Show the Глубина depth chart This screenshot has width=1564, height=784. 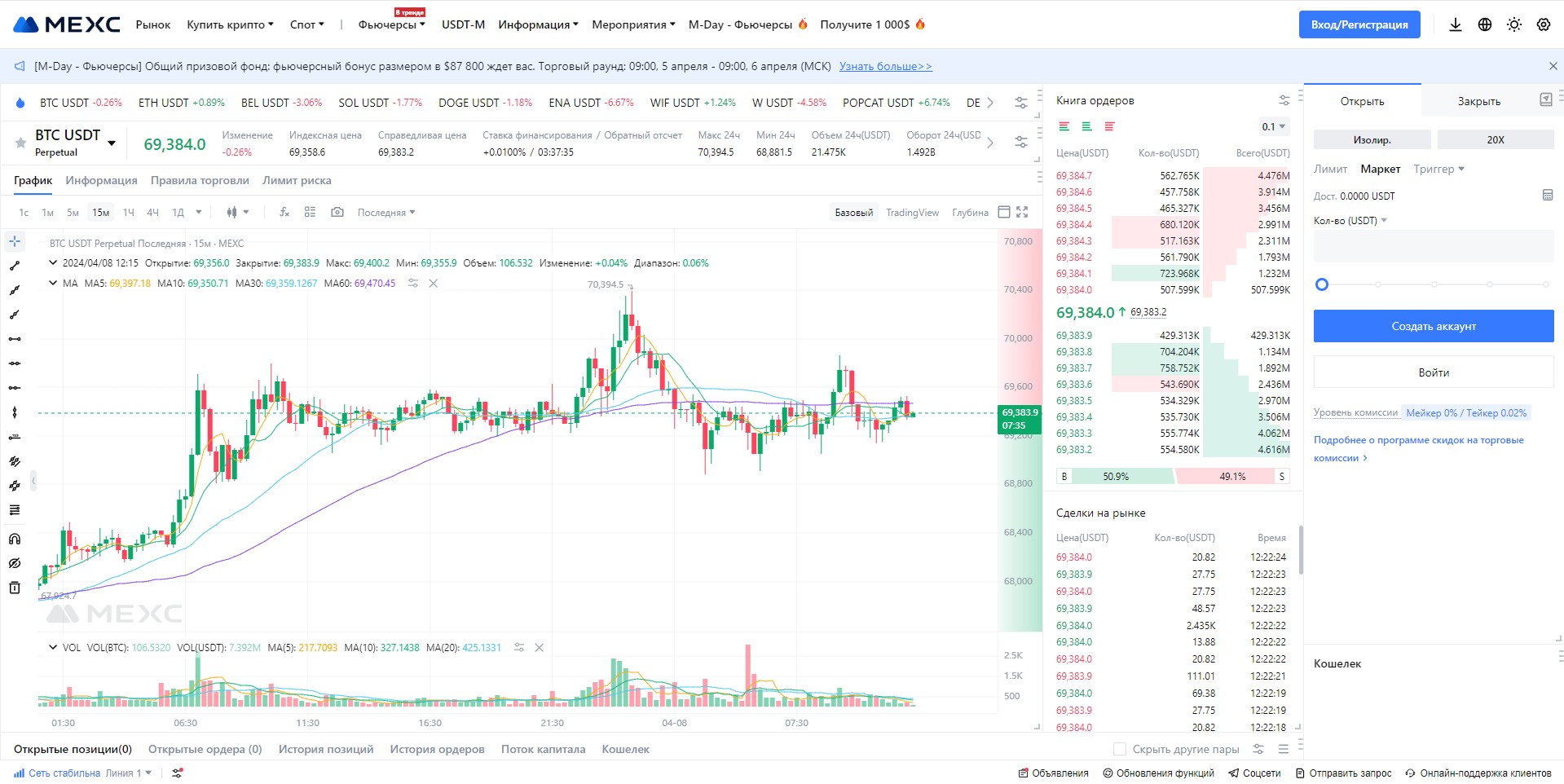970,212
